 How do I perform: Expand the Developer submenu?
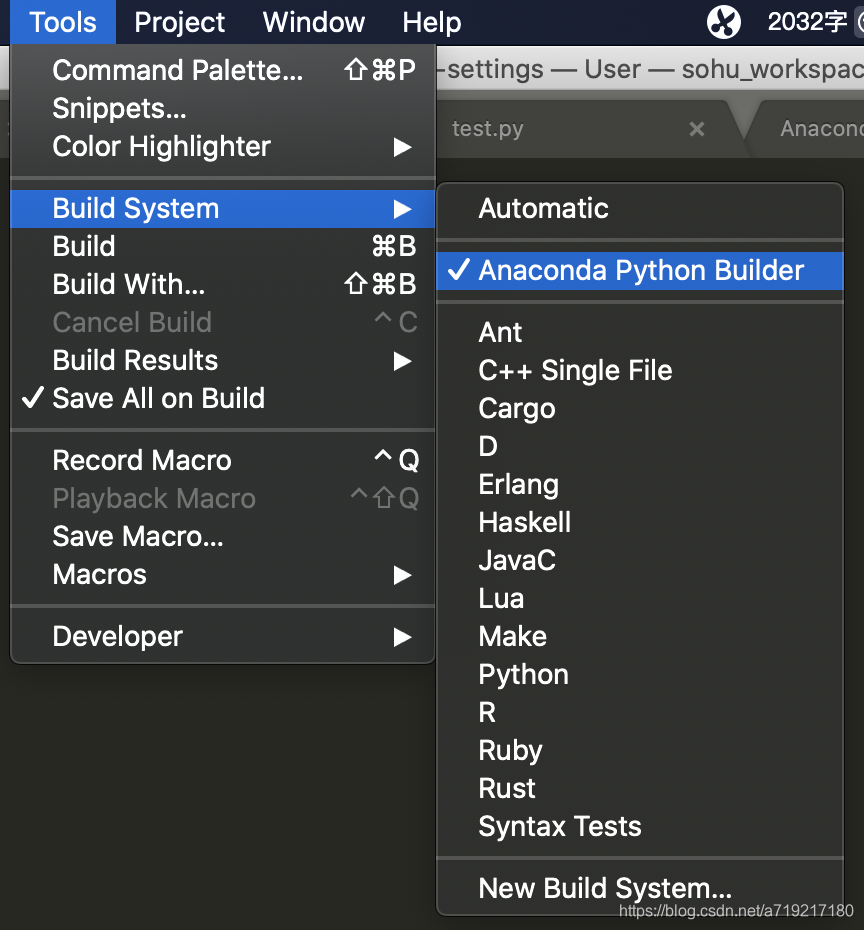click(x=118, y=636)
